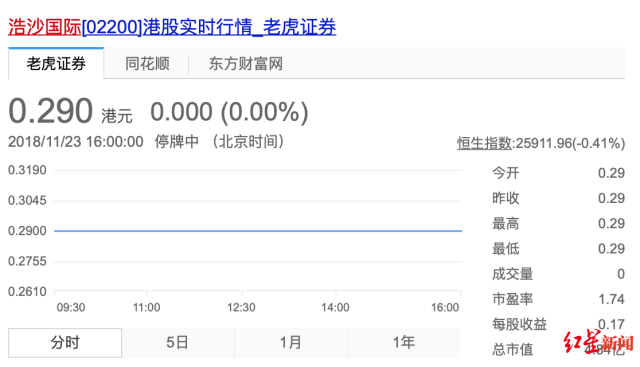640x367 pixels.
Task: Show the 1年 chart range
Action: tap(404, 343)
